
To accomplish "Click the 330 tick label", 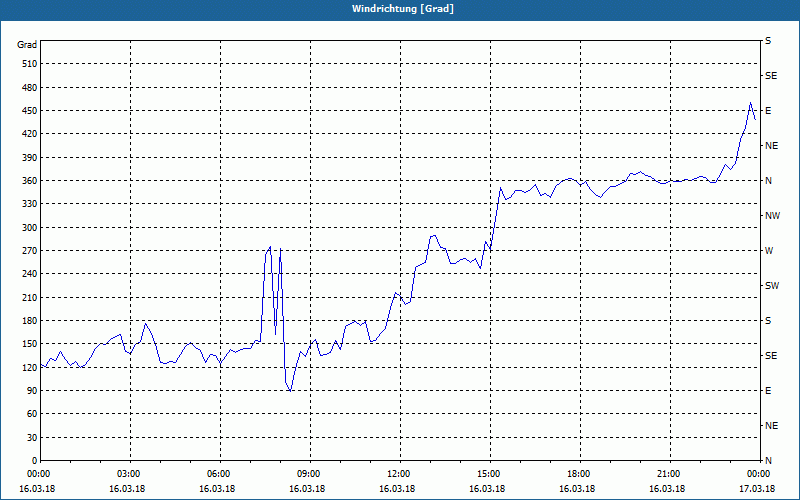I will tap(30, 204).
